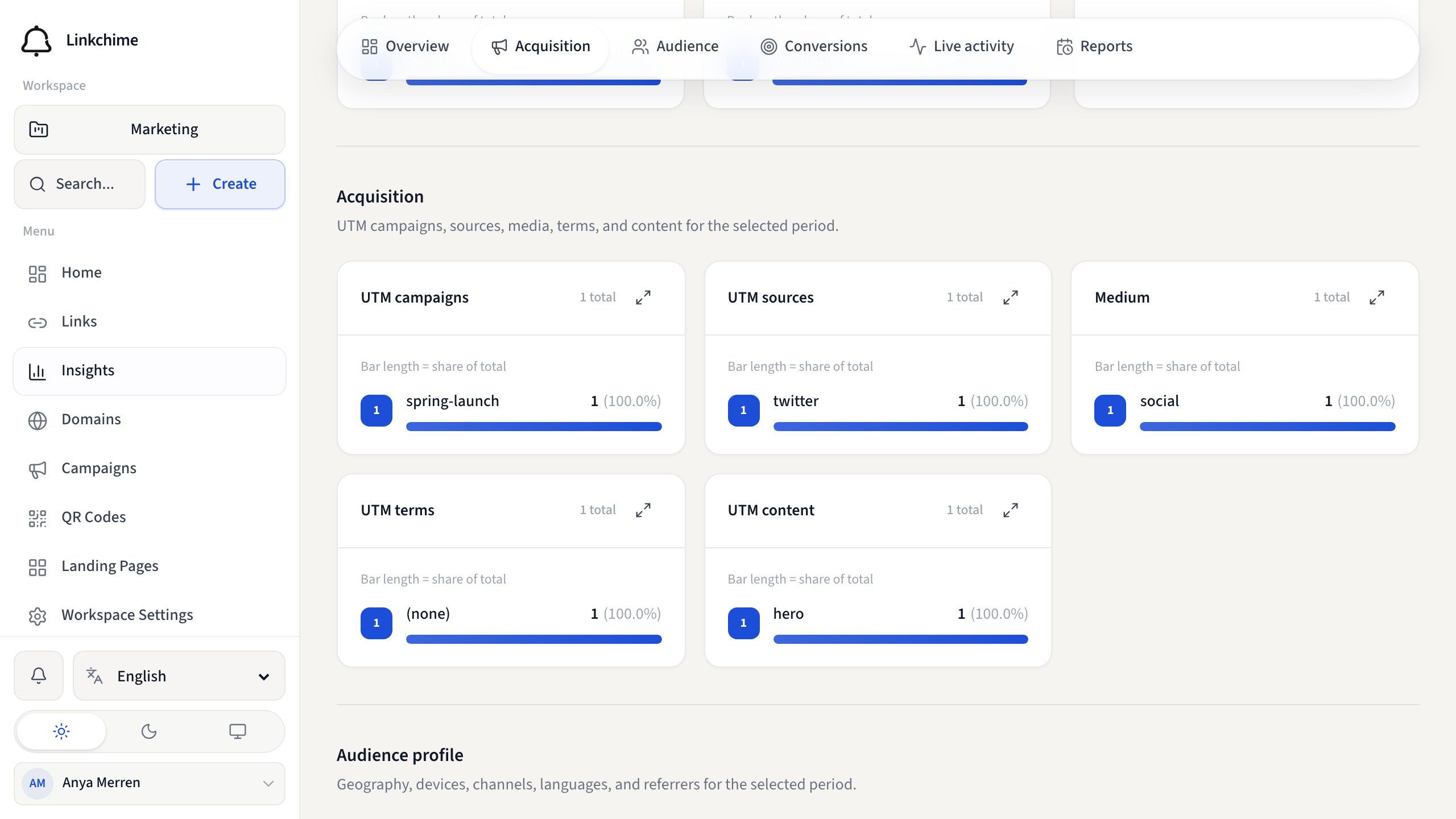Click the Reports calendar clock icon
1456x819 pixels.
tap(1065, 47)
